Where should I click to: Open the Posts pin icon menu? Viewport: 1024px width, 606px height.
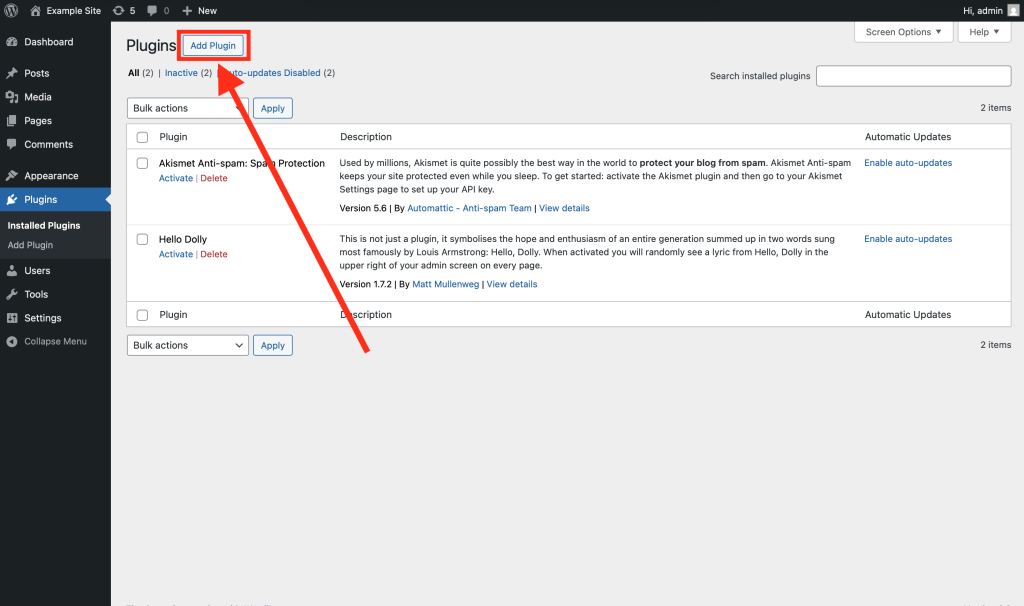[x=12, y=73]
